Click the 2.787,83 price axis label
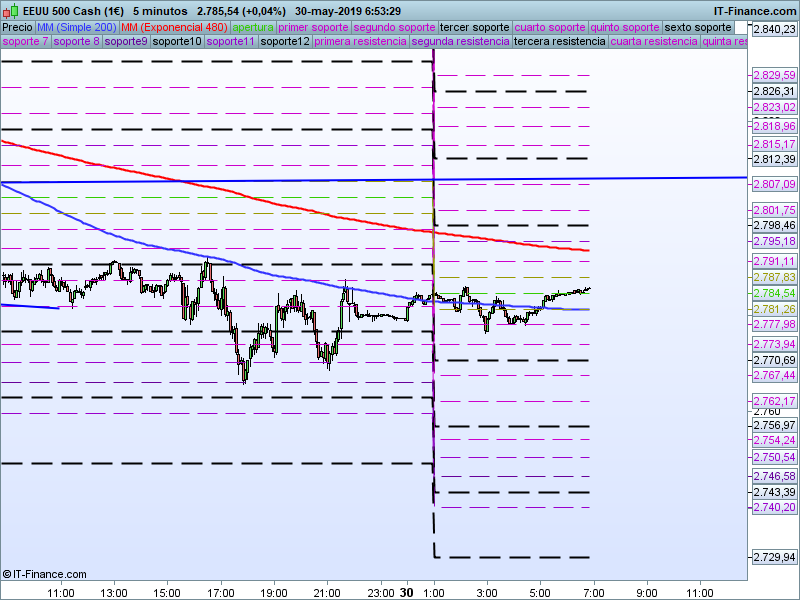Image resolution: width=800 pixels, height=600 pixels. pyautogui.click(x=774, y=277)
